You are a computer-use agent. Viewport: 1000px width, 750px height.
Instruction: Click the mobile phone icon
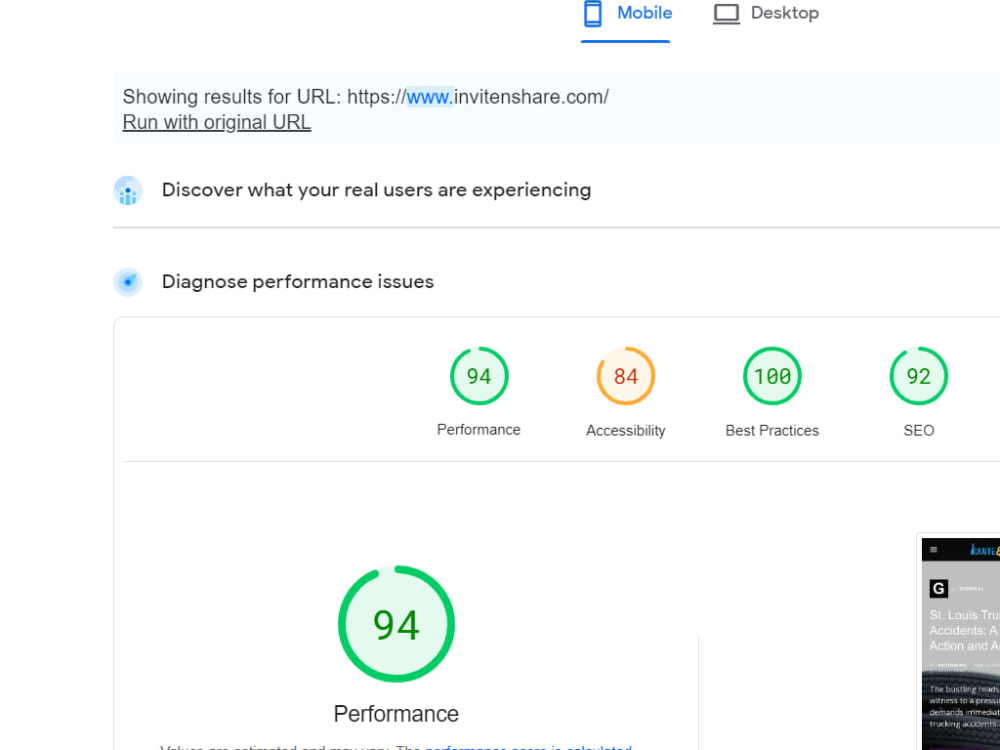(592, 14)
